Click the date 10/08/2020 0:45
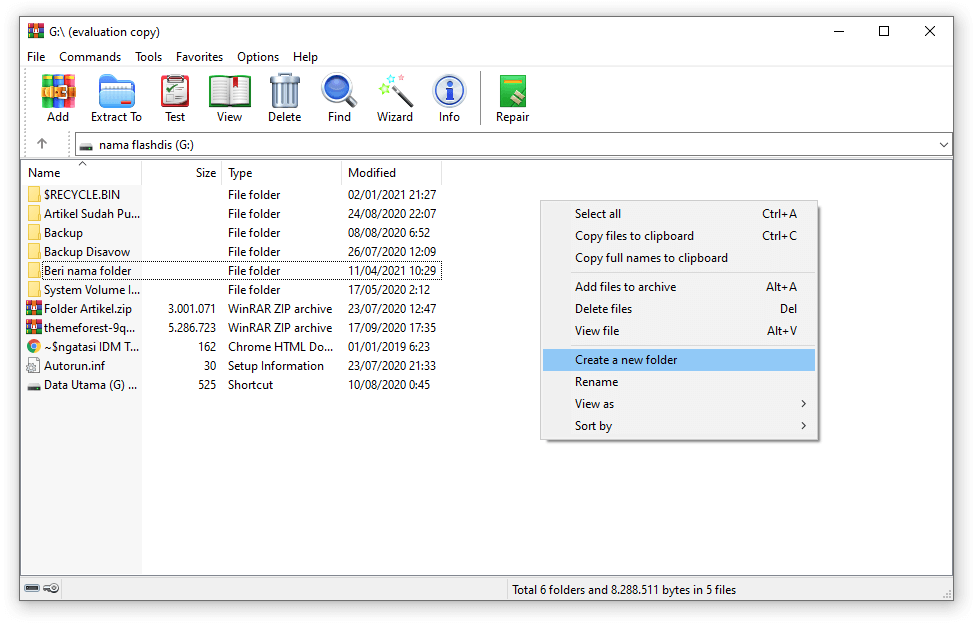This screenshot has width=974, height=624. tap(389, 385)
